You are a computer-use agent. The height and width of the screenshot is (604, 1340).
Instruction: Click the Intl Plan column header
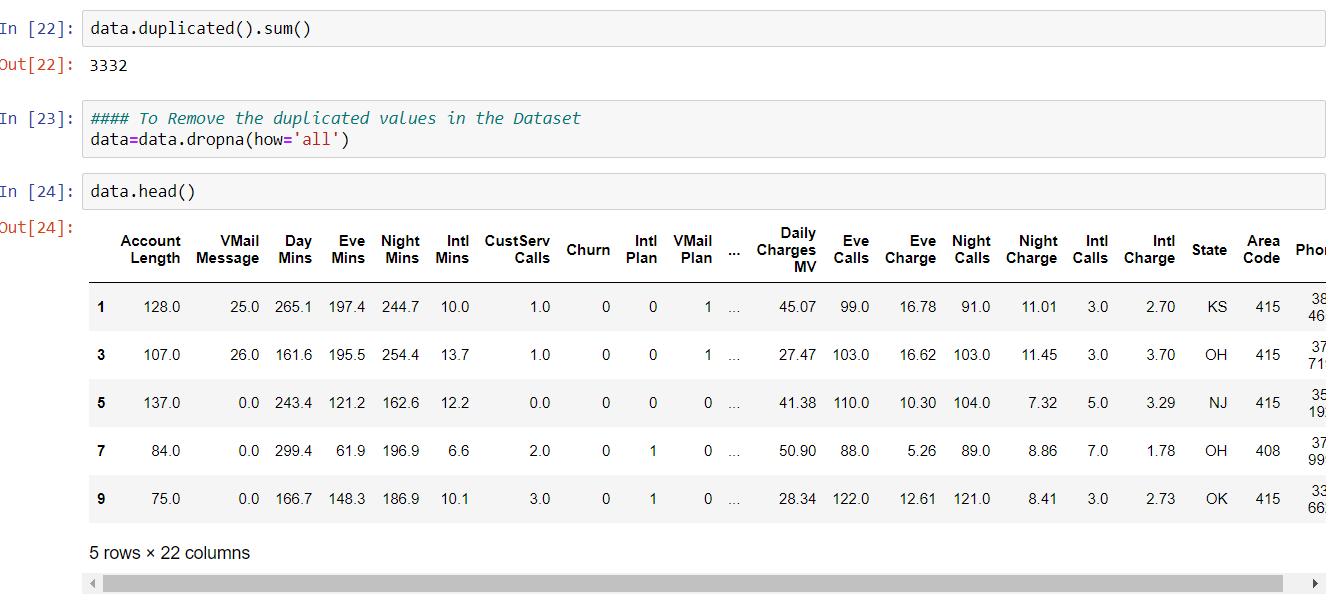point(642,249)
